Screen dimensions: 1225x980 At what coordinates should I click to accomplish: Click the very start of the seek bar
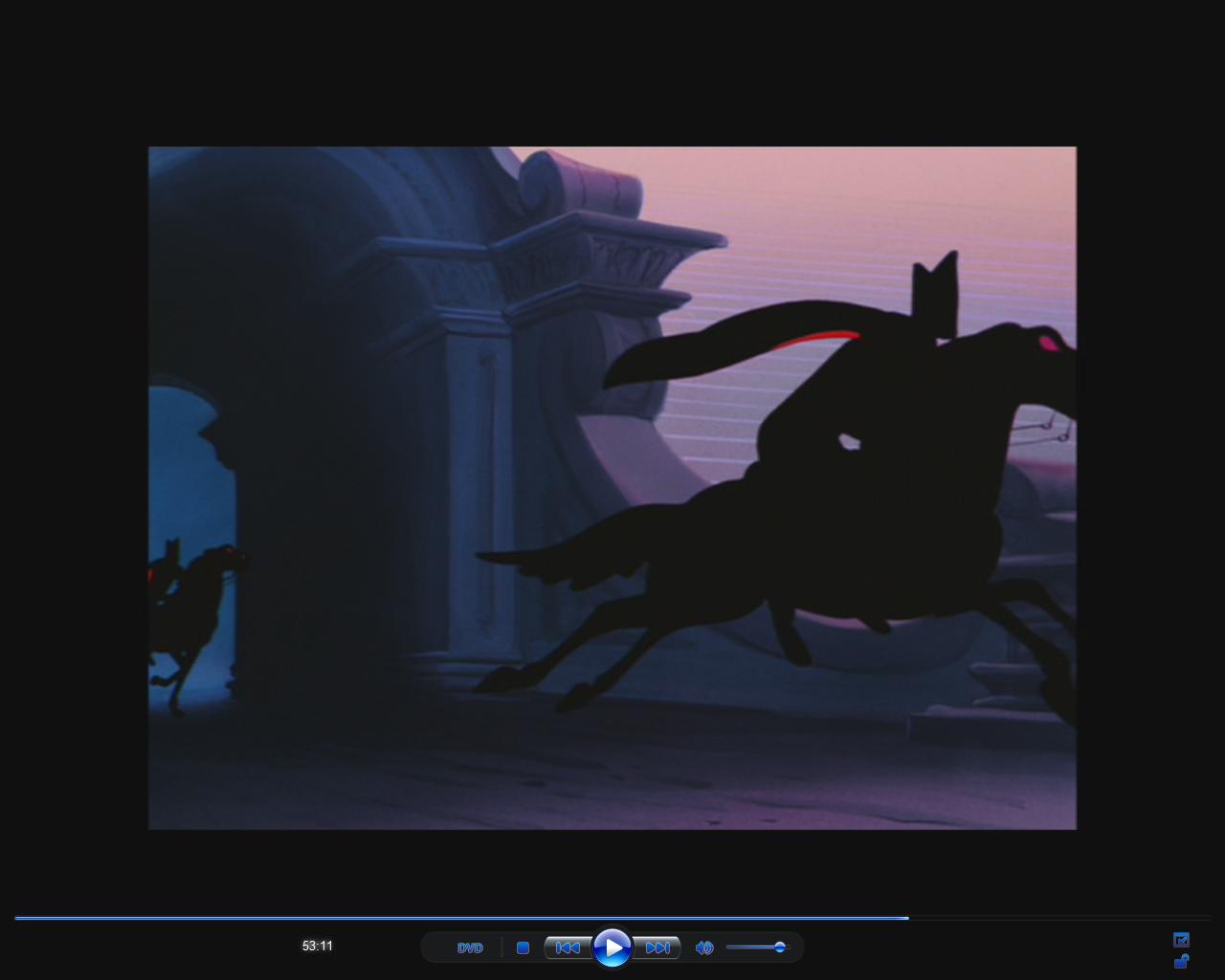(16, 918)
